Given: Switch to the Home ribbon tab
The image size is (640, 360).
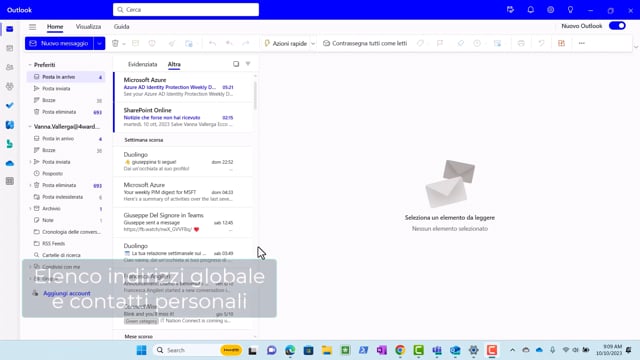Looking at the screenshot, I should [x=55, y=27].
